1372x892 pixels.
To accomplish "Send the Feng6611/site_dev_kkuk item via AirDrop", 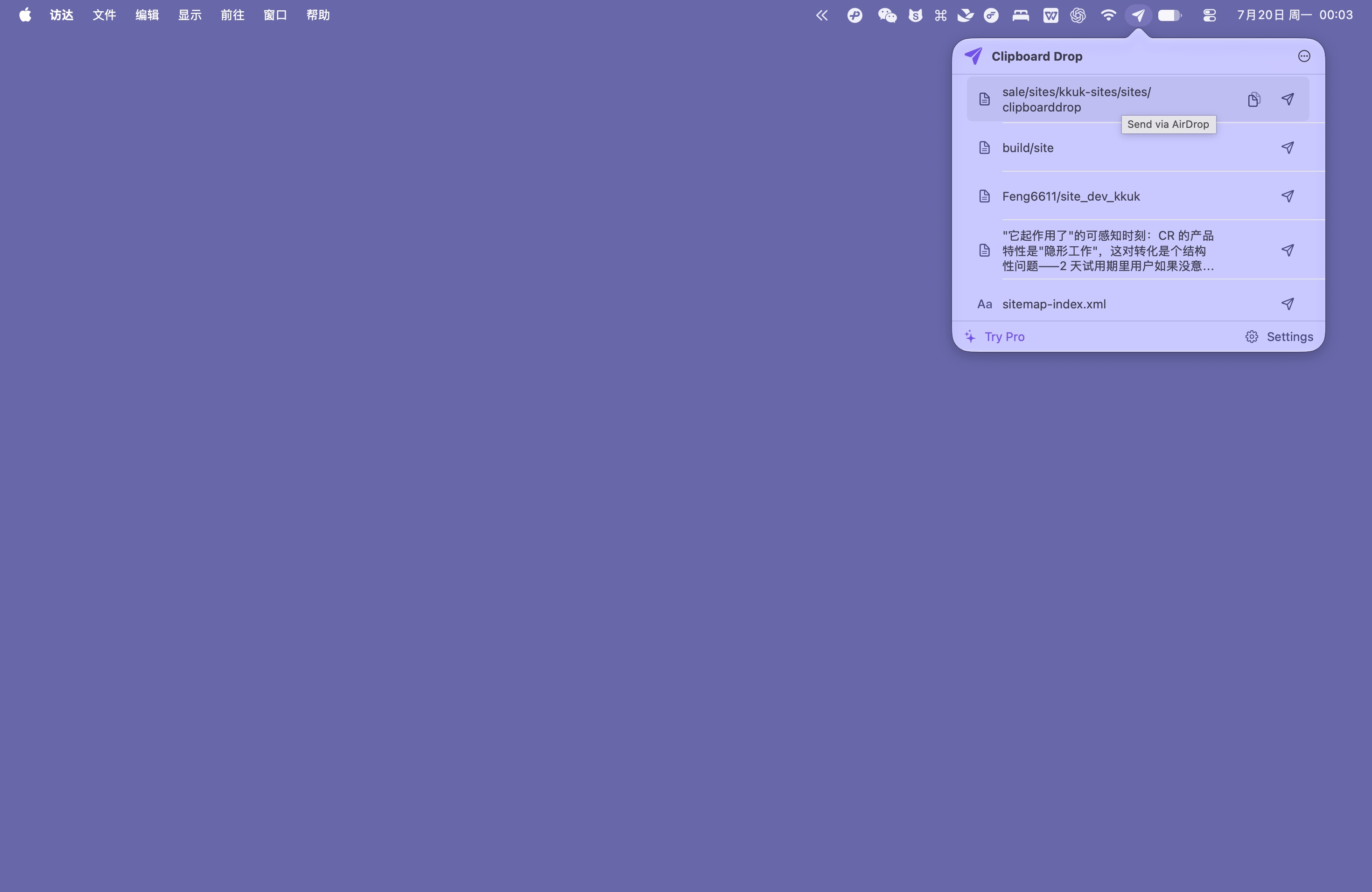I will [x=1287, y=196].
